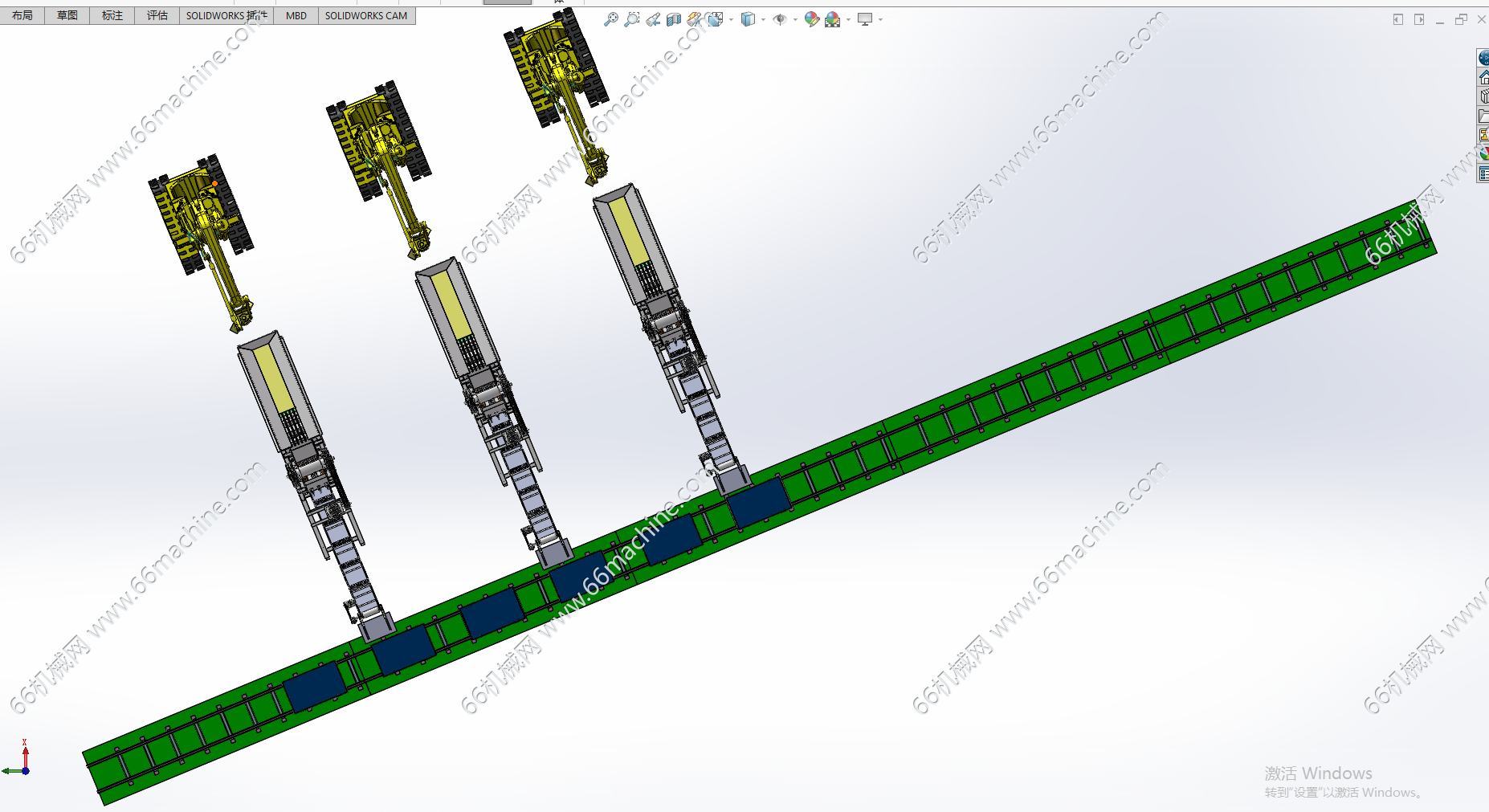1489x812 pixels.
Task: Activate the Section View tool
Action: (674, 19)
